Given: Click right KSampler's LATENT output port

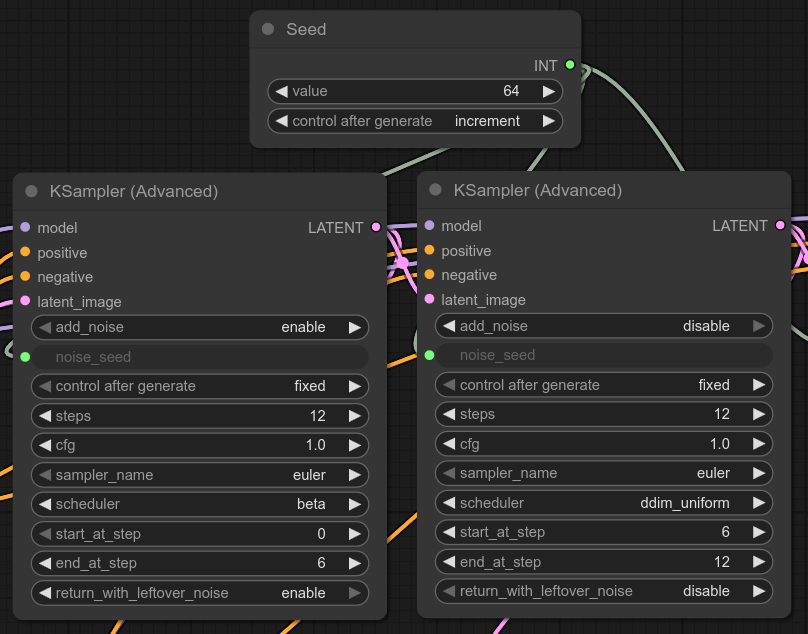Looking at the screenshot, I should (x=780, y=225).
